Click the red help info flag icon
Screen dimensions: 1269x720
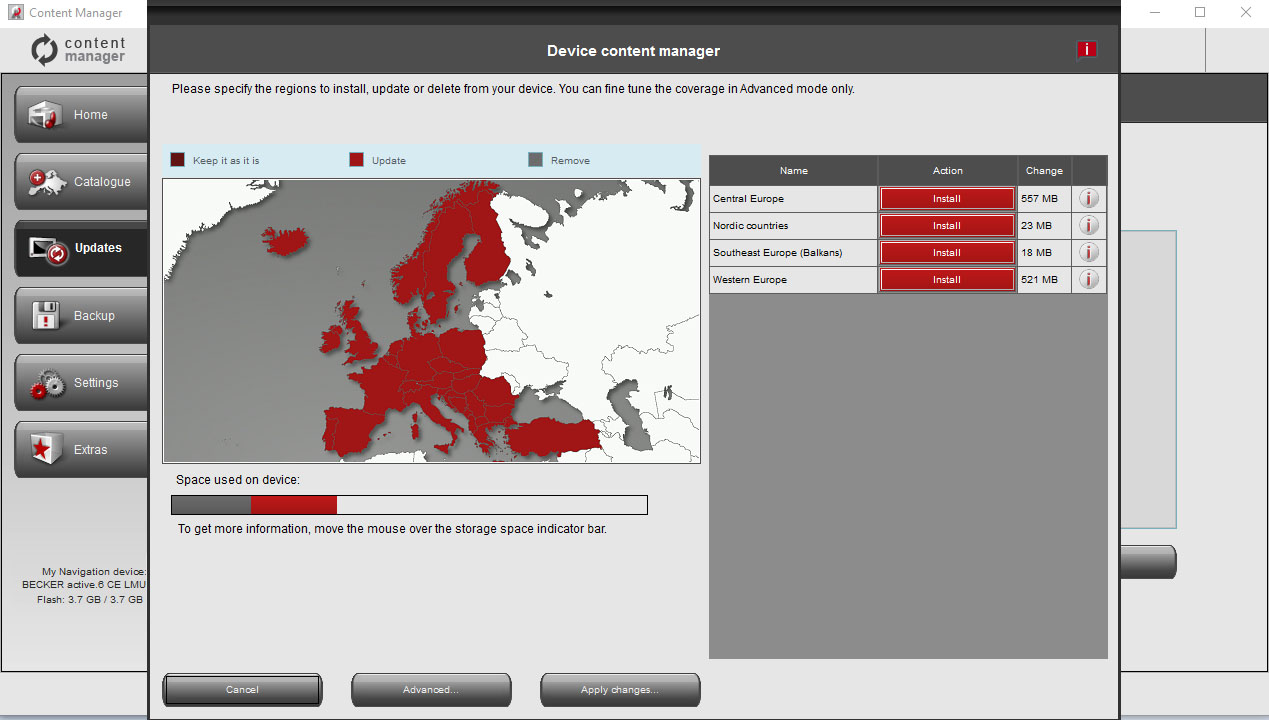click(1086, 50)
